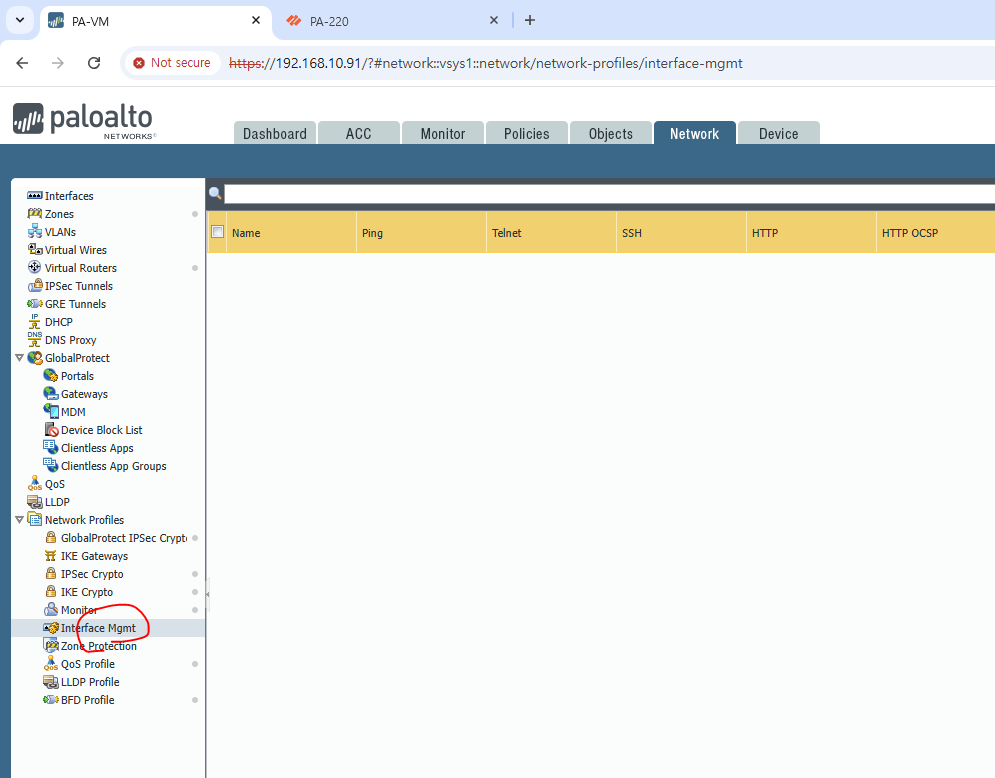Click the browser address bar URL
This screenshot has height=778, width=995.
tap(485, 63)
